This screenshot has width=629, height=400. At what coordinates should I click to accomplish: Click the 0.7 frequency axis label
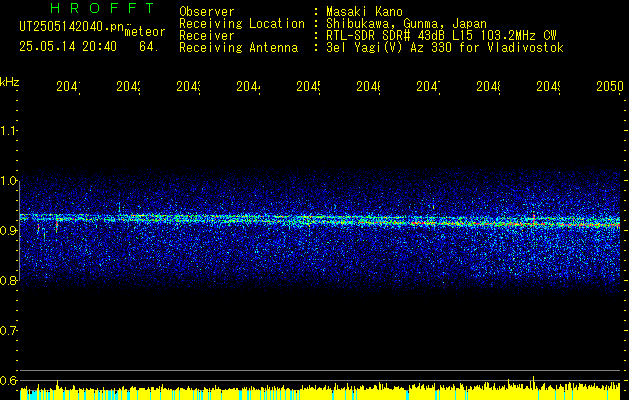8,331
